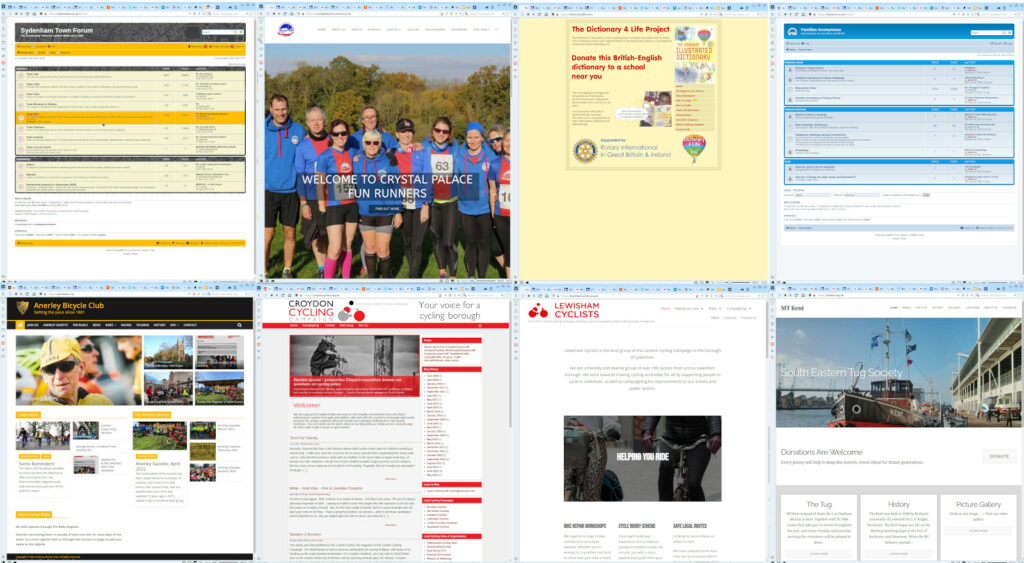The image size is (1024, 563).
Task: Click the Anerley Bicycle Club crest logo
Action: (x=23, y=308)
